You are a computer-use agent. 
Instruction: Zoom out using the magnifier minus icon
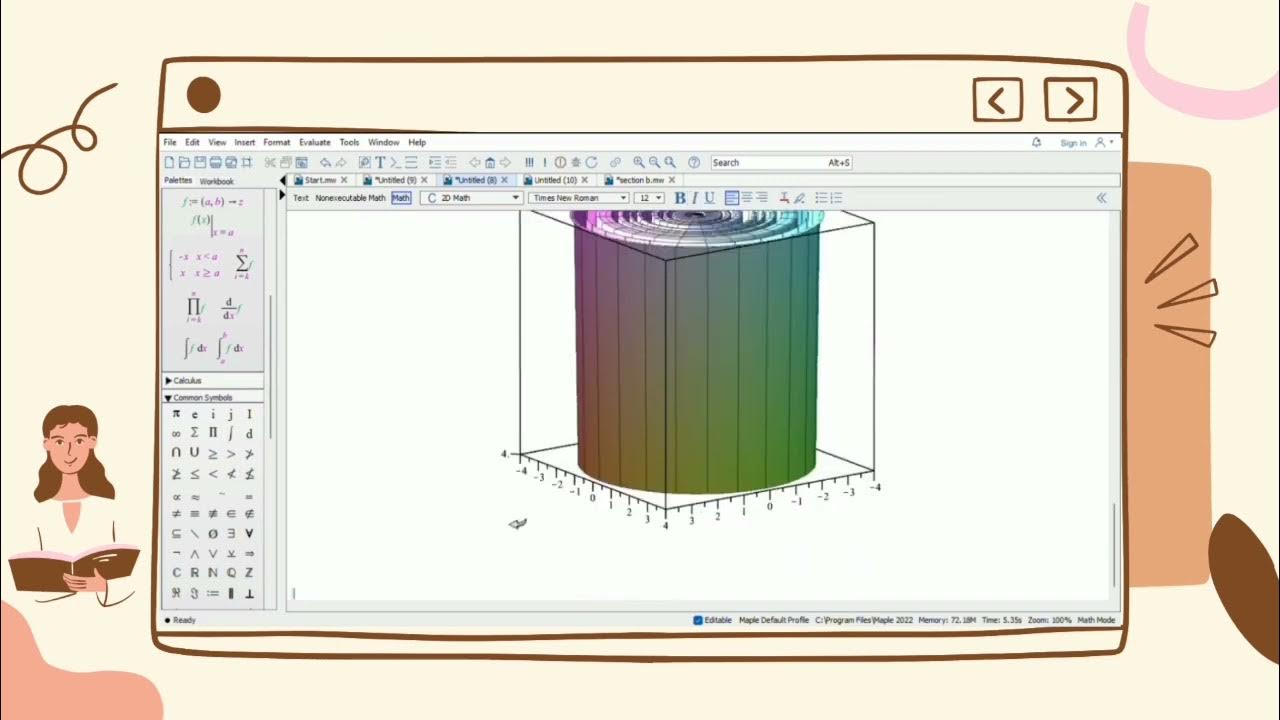pyautogui.click(x=654, y=162)
